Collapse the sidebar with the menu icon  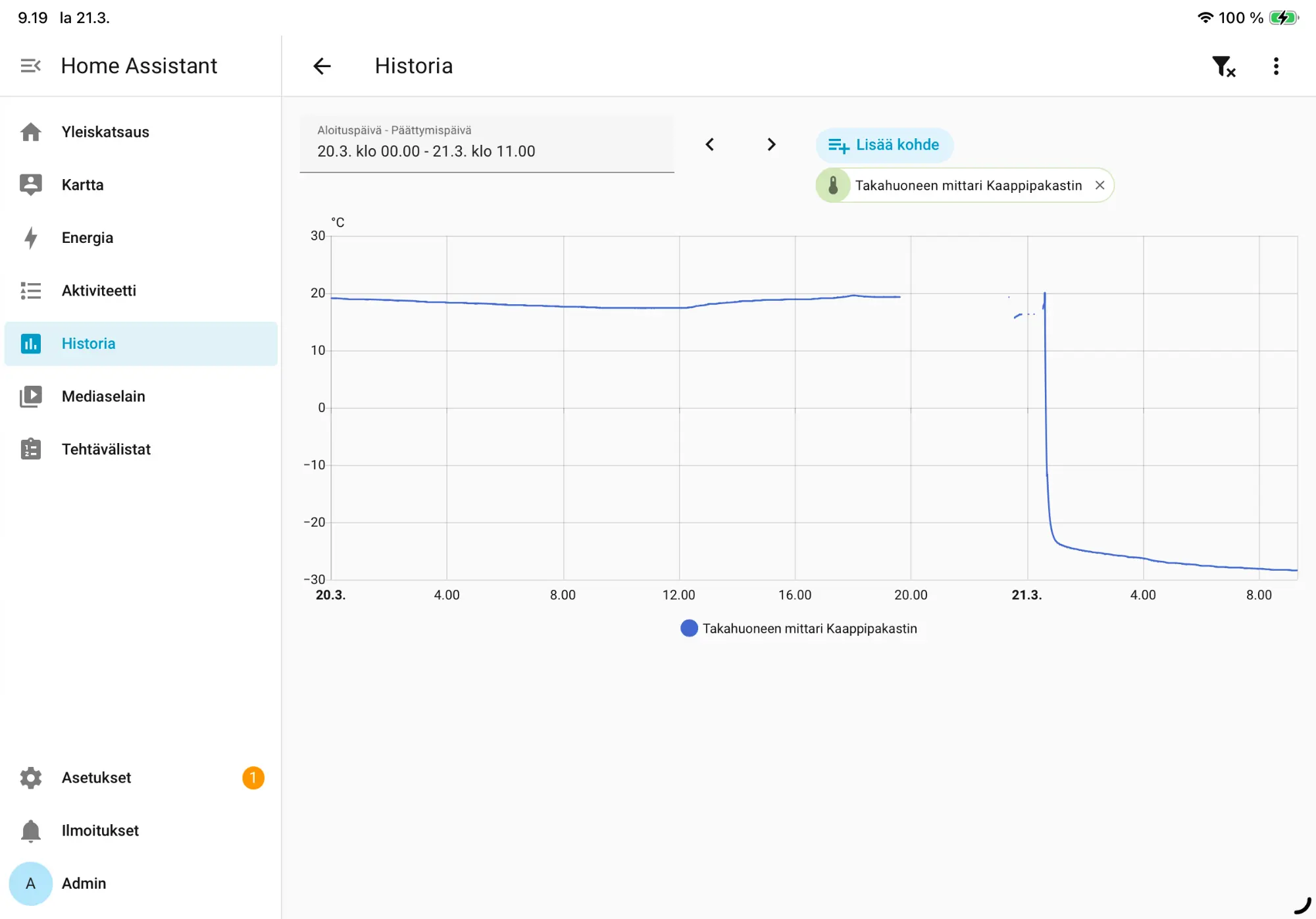[x=30, y=66]
